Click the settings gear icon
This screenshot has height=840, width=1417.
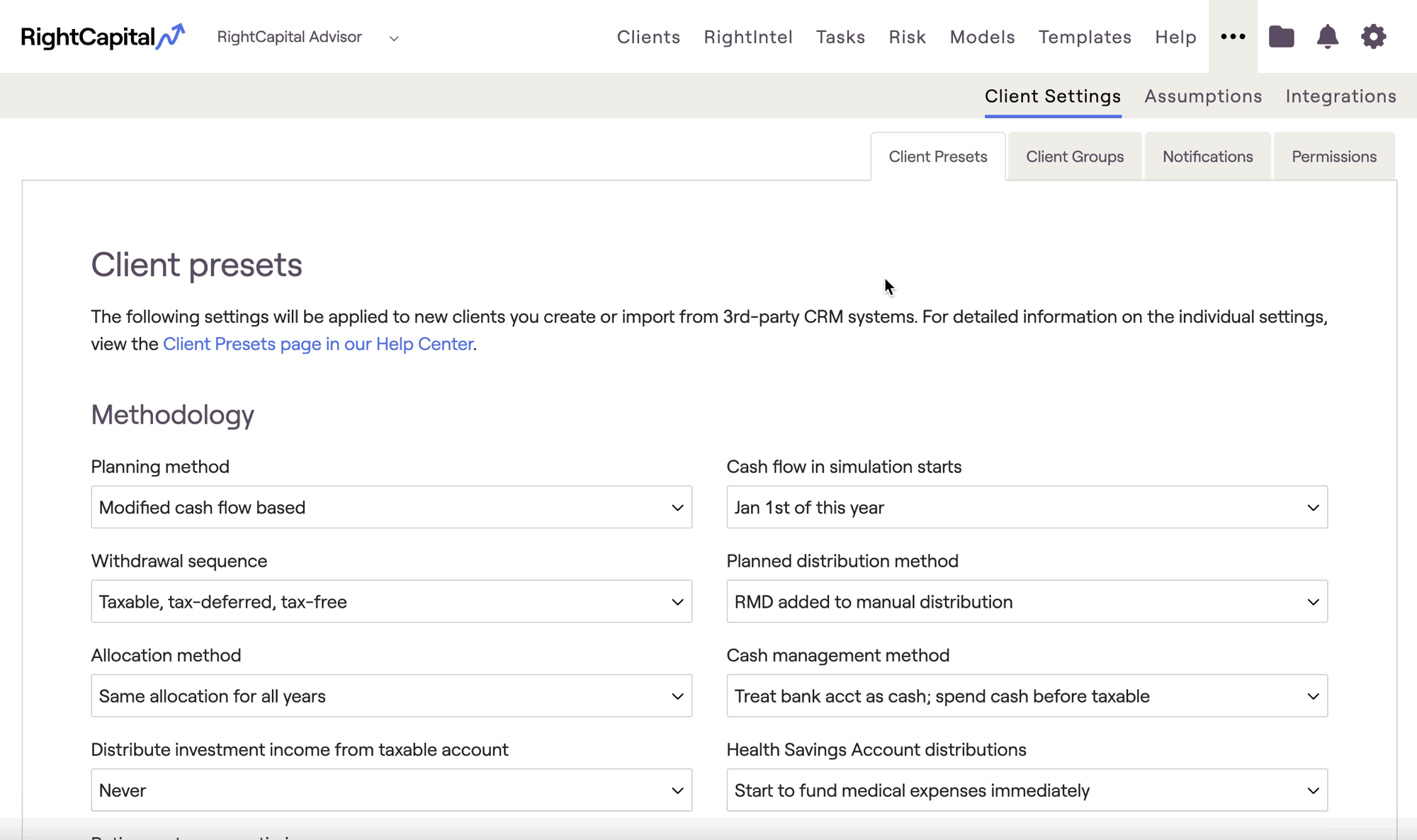[x=1373, y=37]
